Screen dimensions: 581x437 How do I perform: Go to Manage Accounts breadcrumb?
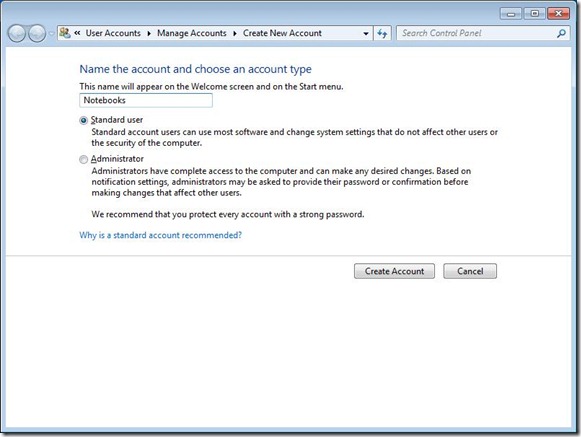[192, 33]
